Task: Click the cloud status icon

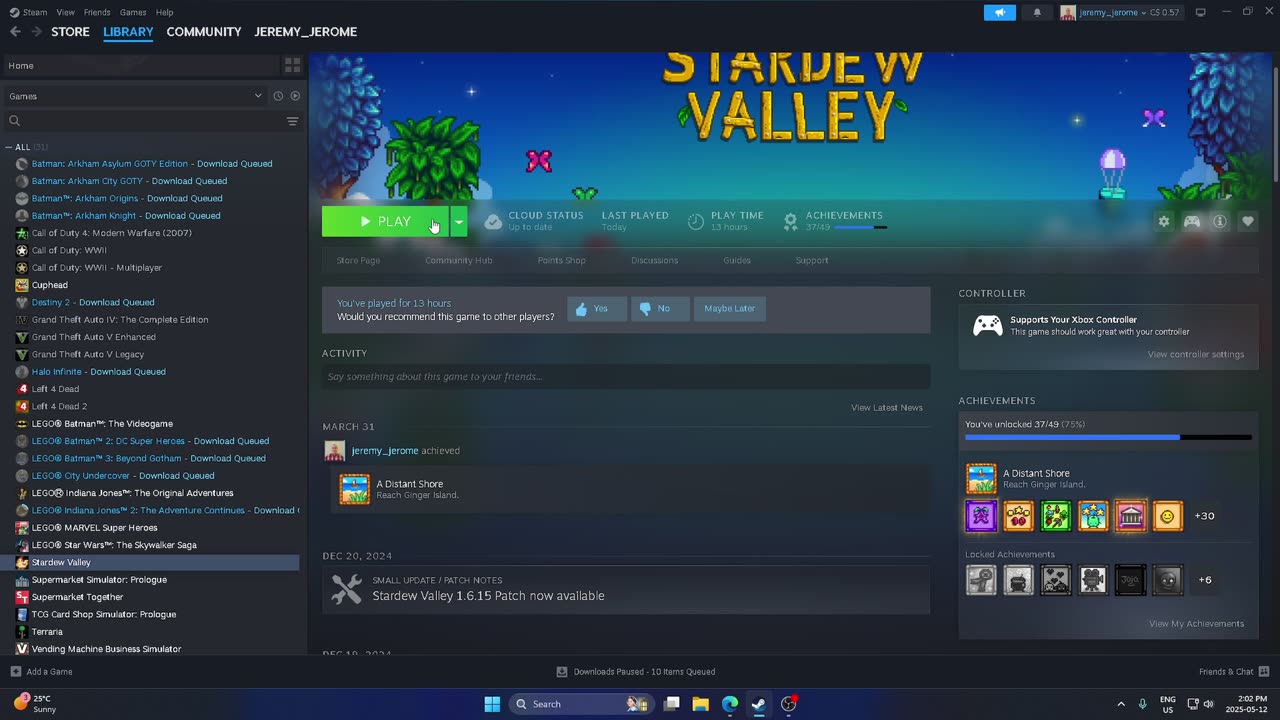Action: tap(493, 222)
